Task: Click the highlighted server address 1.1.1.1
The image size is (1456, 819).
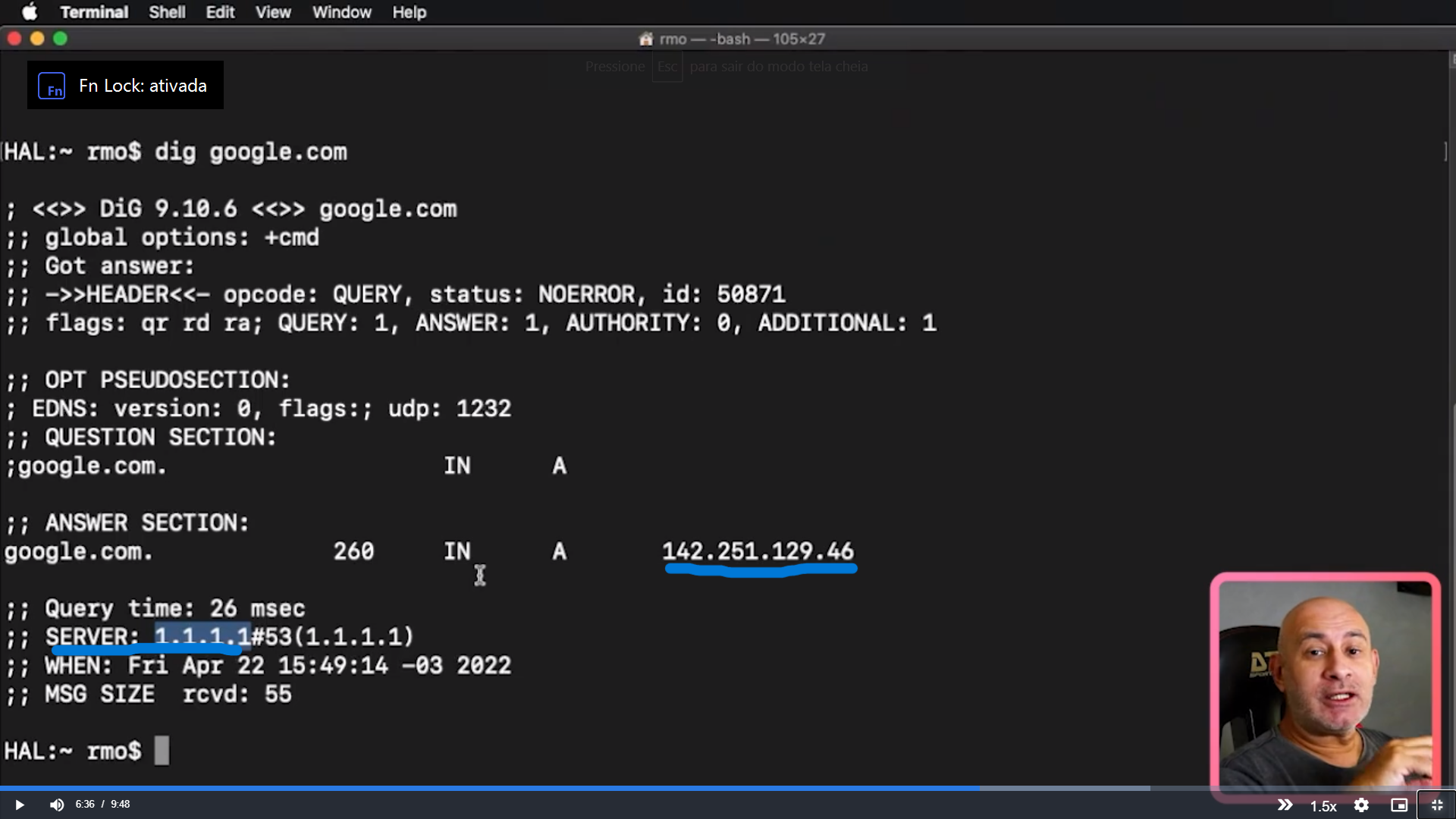Action: coord(202,637)
